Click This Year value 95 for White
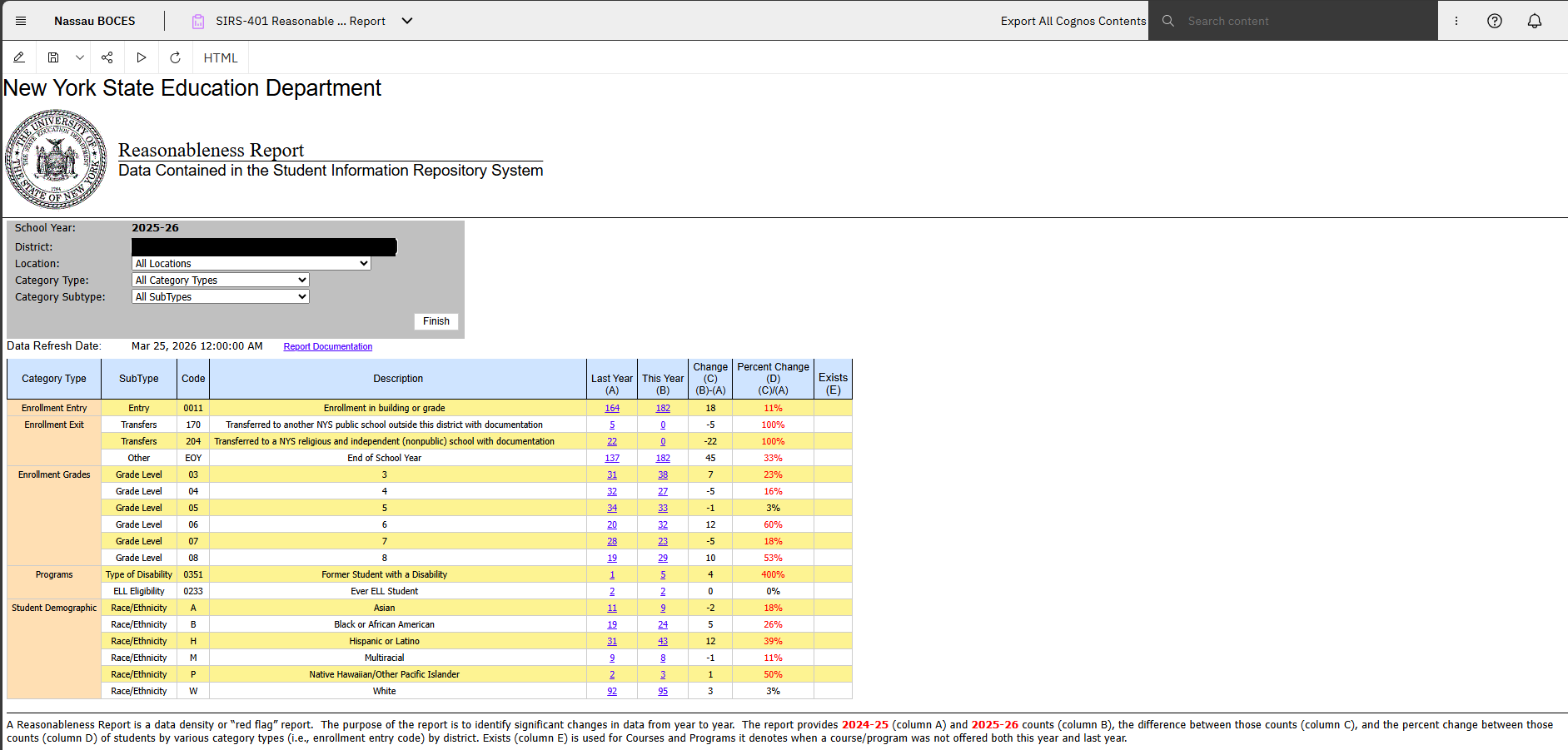 663,691
